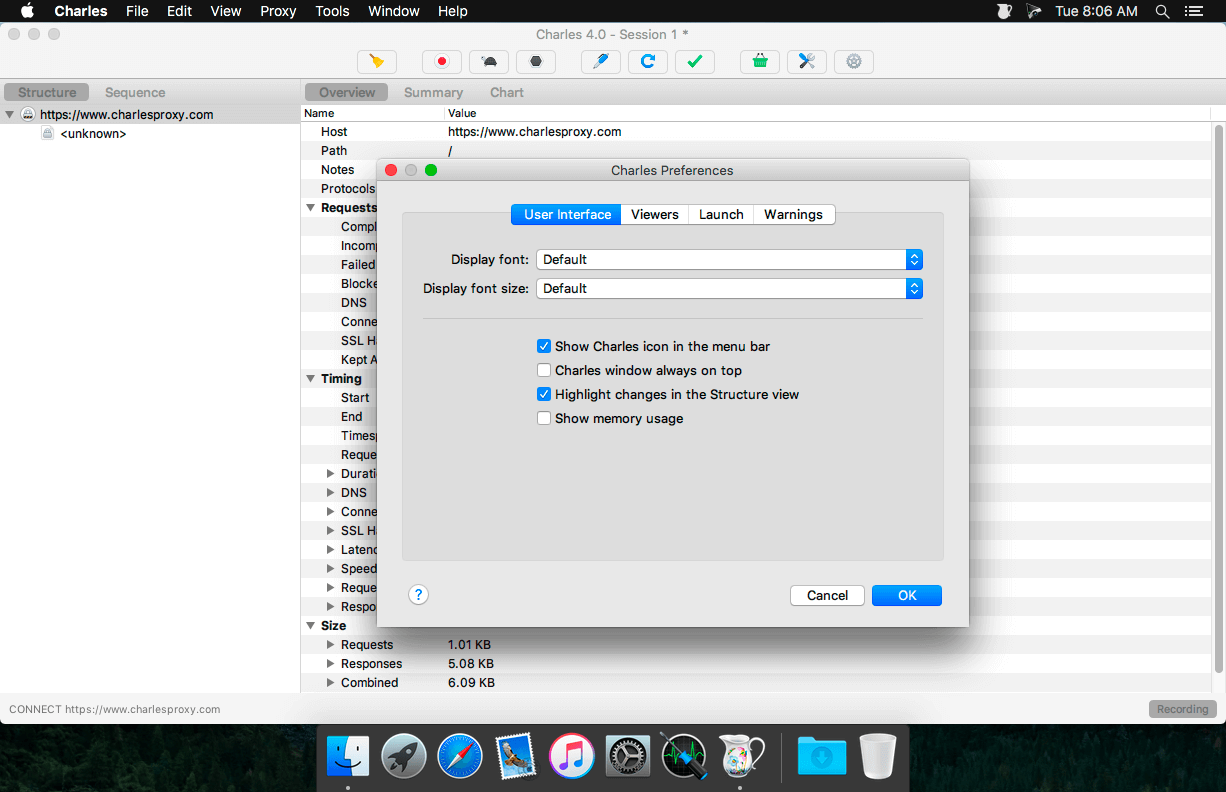The height and width of the screenshot is (792, 1226).
Task: Open Tools via wrench and screwdriver icon
Action: pos(807,62)
